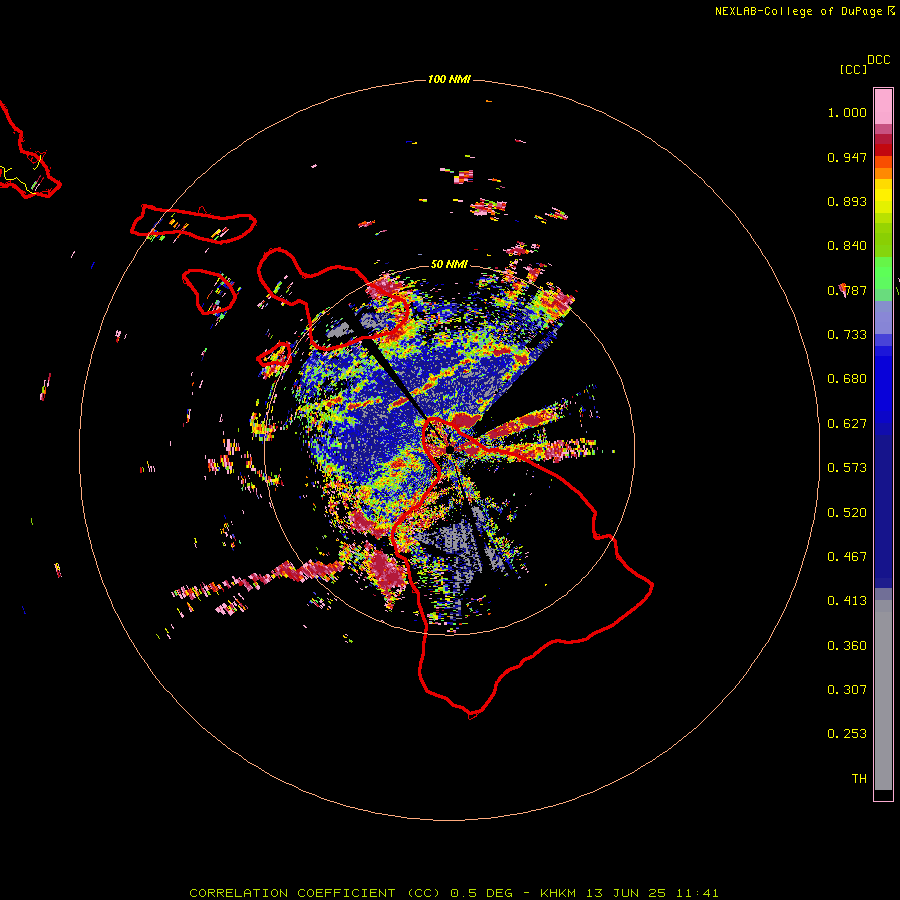Select the 0.253 scale value
This screenshot has height=900, width=900.
pos(847,734)
